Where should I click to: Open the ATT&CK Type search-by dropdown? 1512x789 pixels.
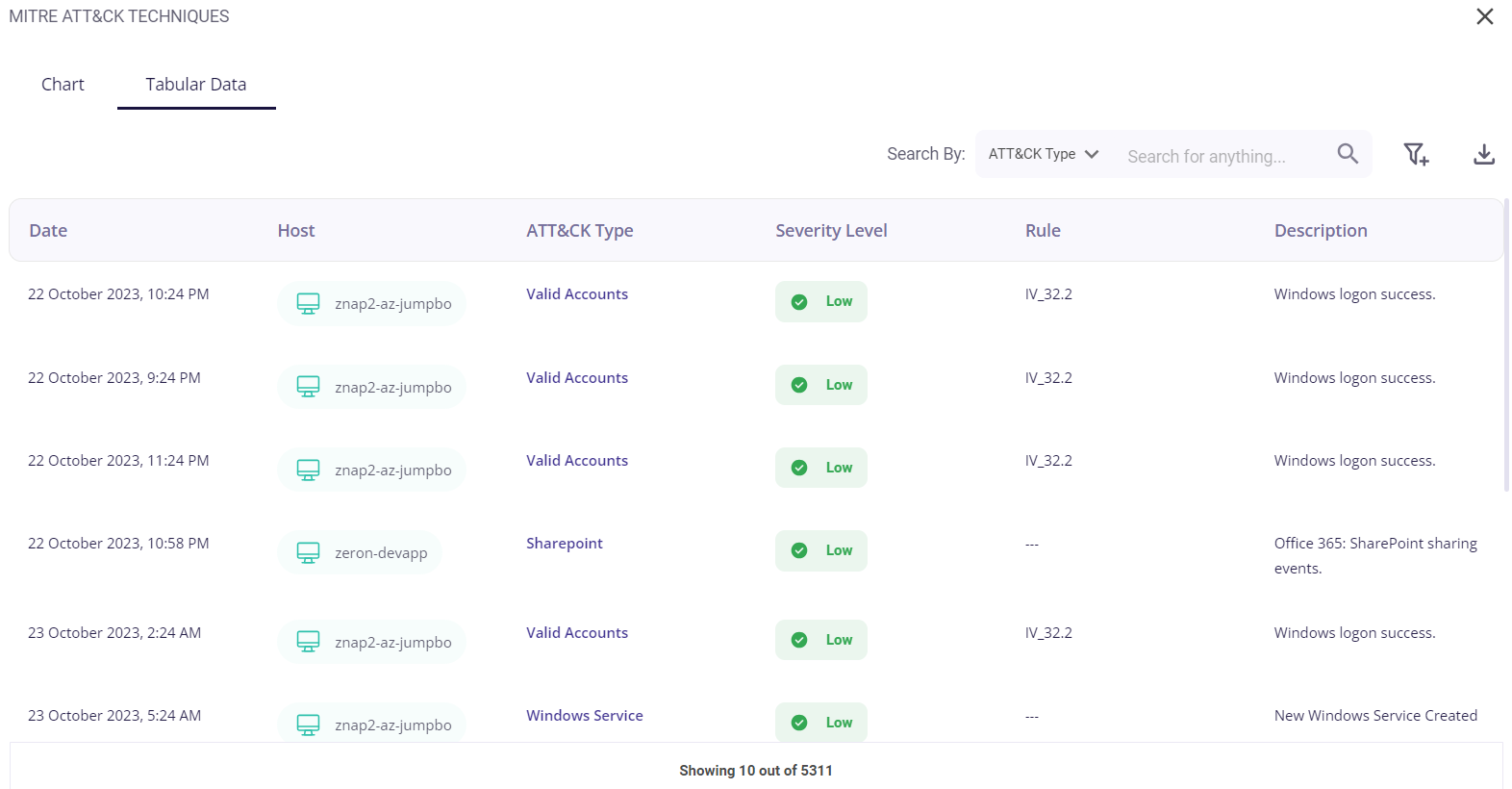click(1044, 154)
